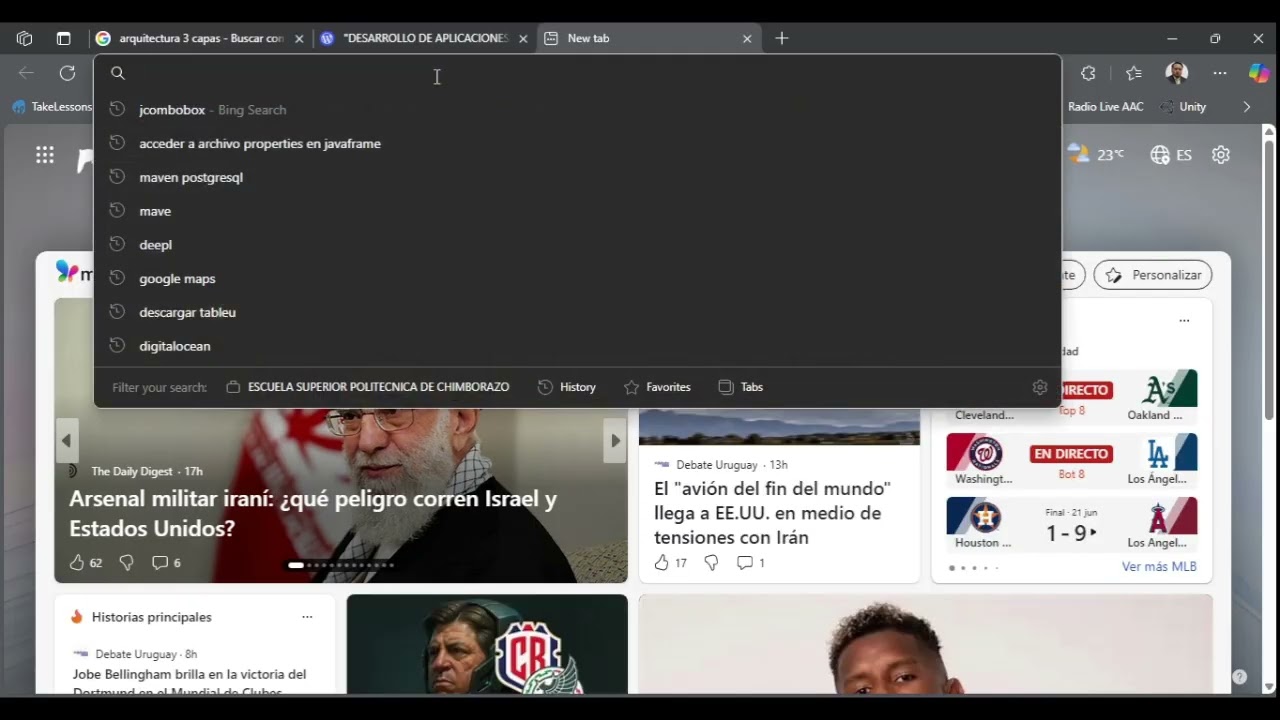Filter search by History

point(567,387)
